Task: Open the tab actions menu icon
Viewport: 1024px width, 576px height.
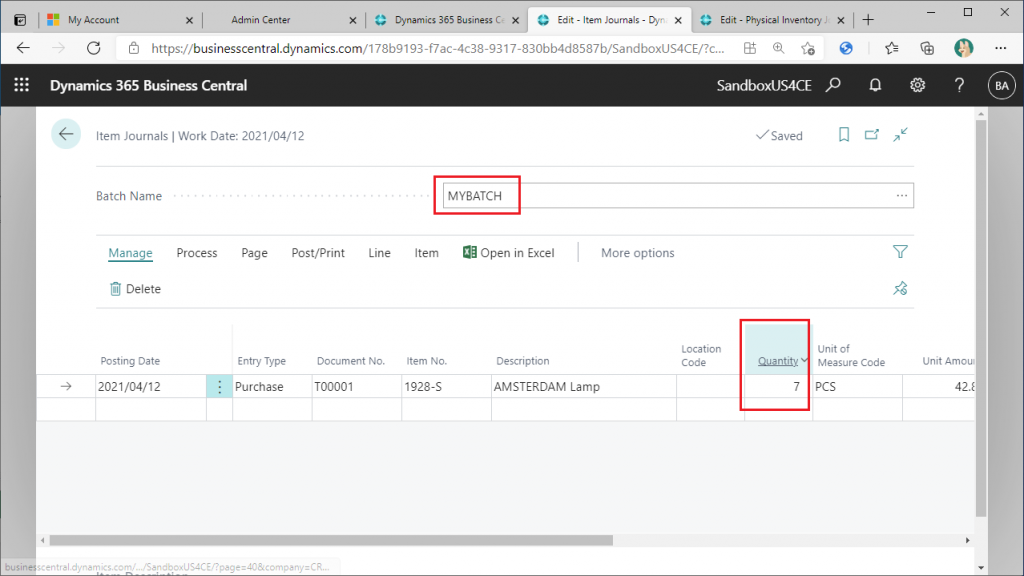Action: coord(20,20)
